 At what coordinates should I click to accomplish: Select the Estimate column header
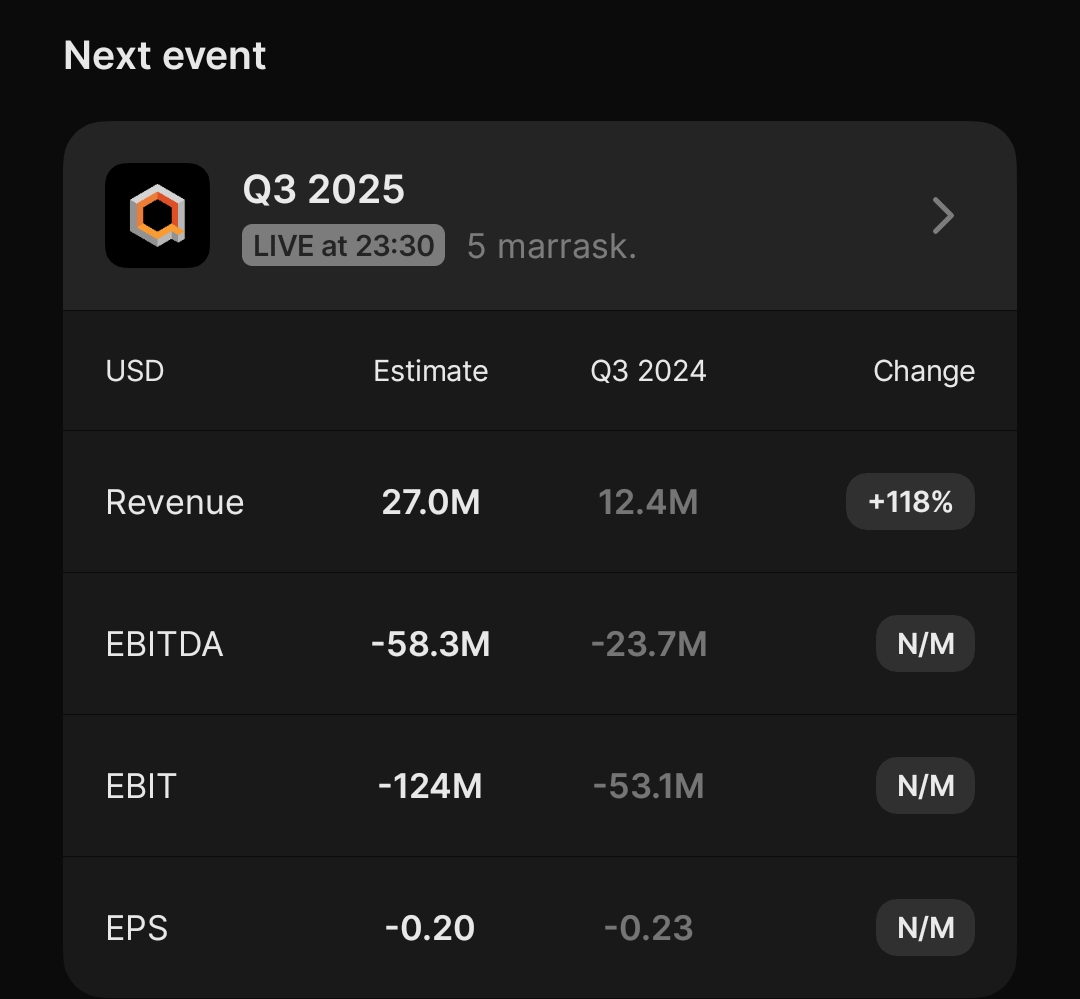[430, 371]
